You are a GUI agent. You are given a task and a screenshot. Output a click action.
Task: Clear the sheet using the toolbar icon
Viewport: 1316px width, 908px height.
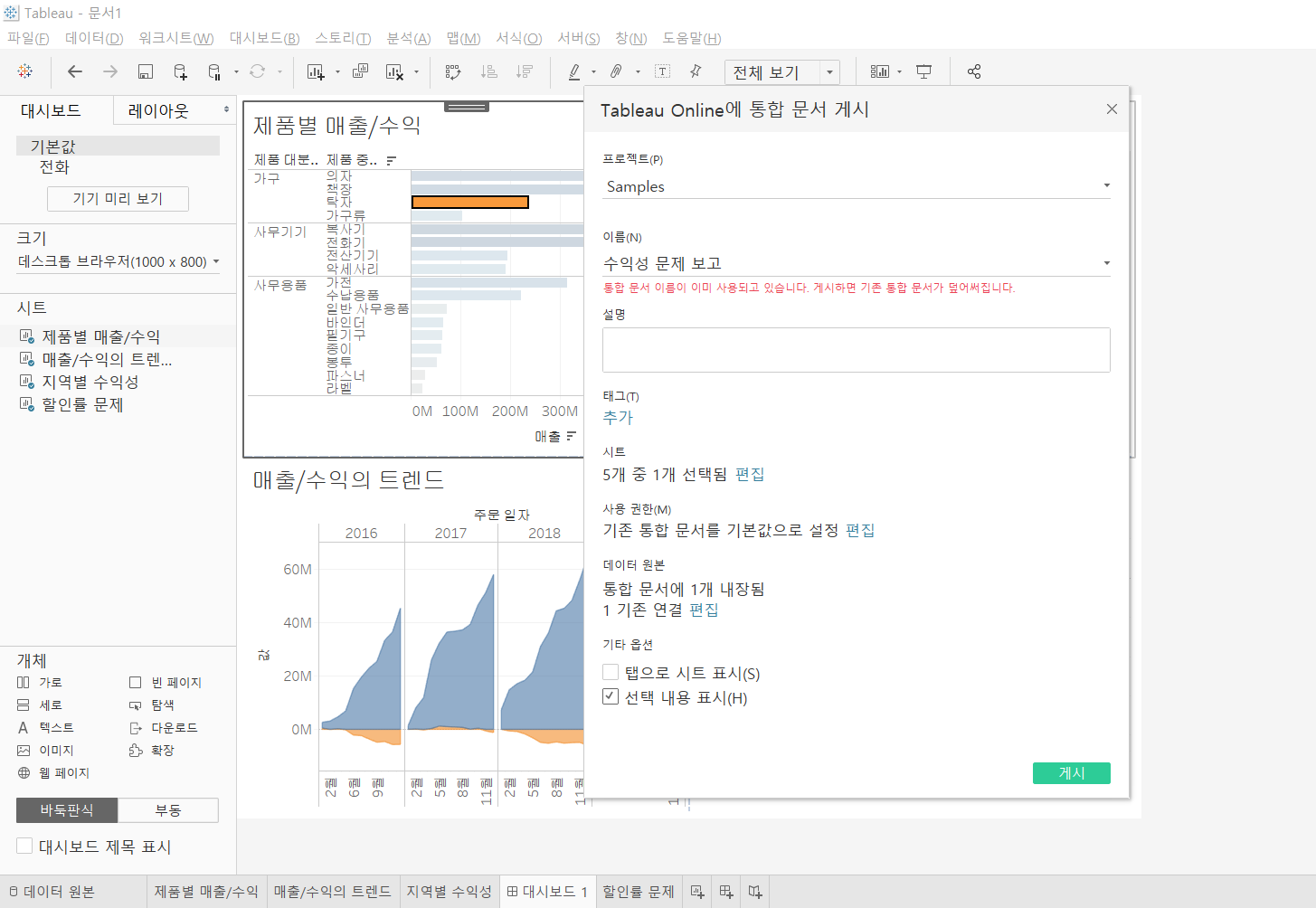pyautogui.click(x=394, y=71)
